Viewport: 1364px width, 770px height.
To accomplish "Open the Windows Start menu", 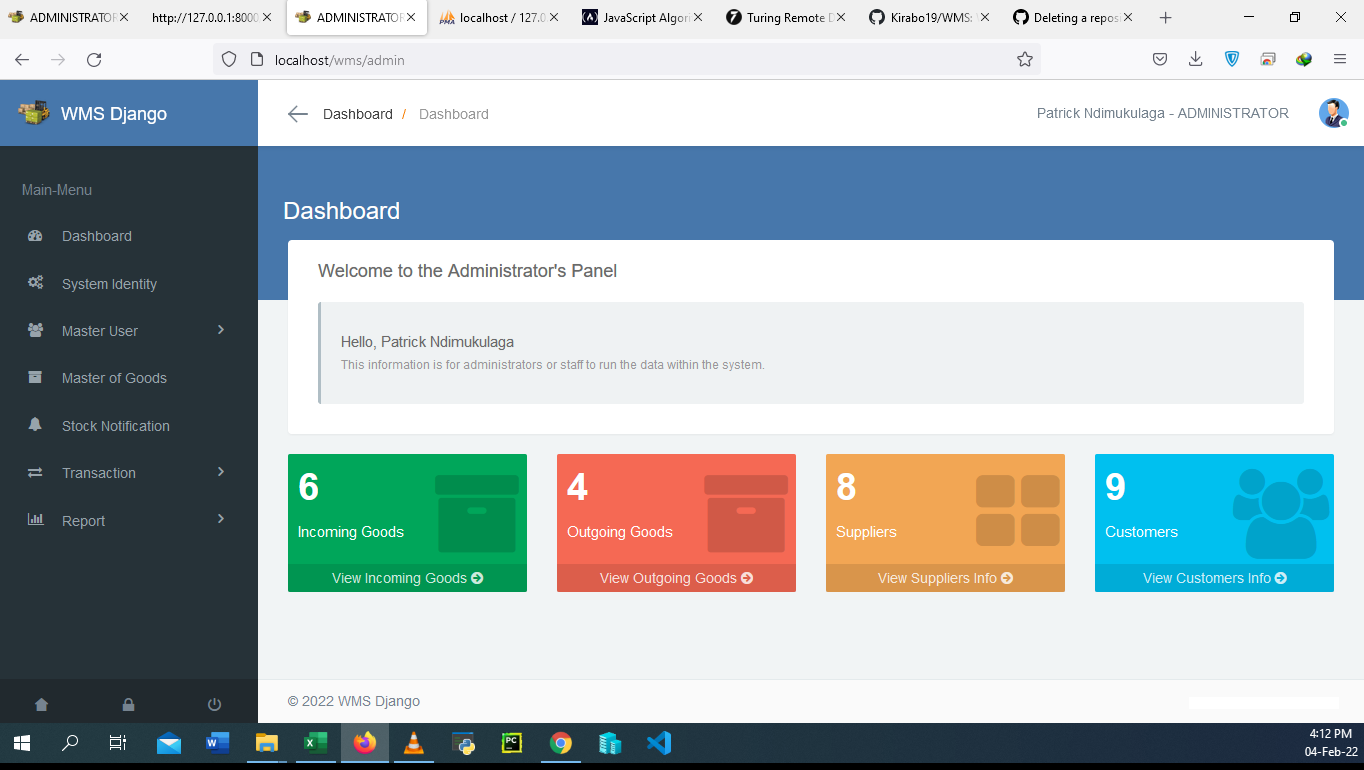I will tap(22, 743).
